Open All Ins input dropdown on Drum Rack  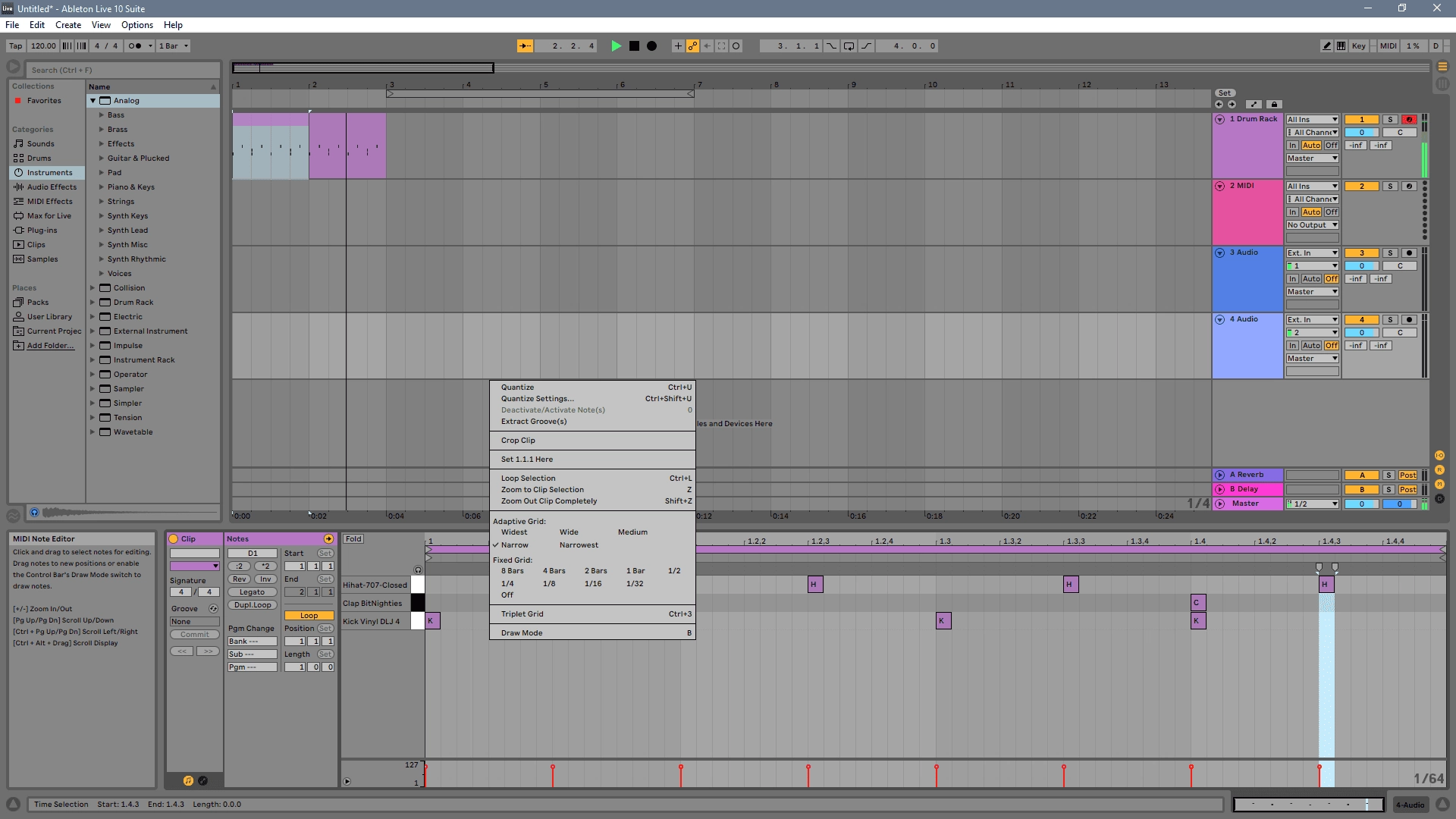click(x=1313, y=120)
